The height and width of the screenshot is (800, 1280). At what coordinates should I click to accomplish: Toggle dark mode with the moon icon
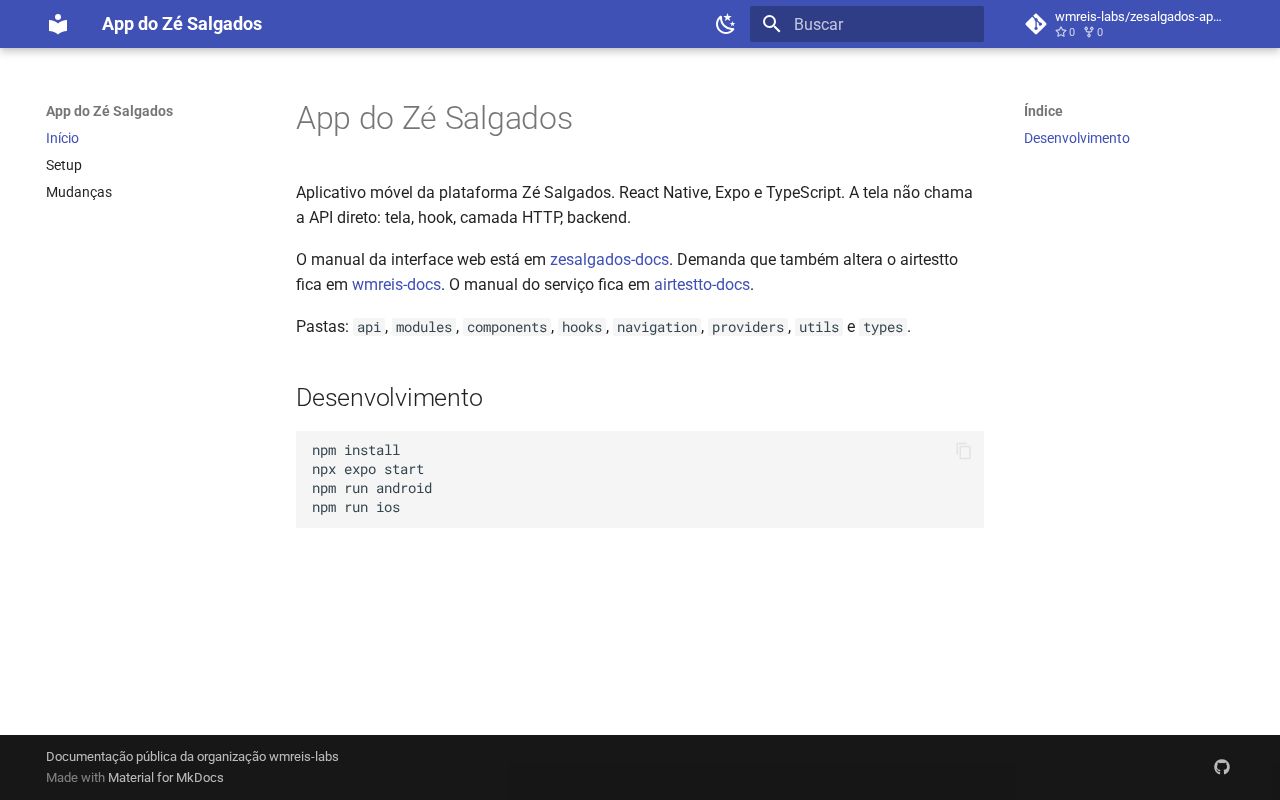(726, 24)
